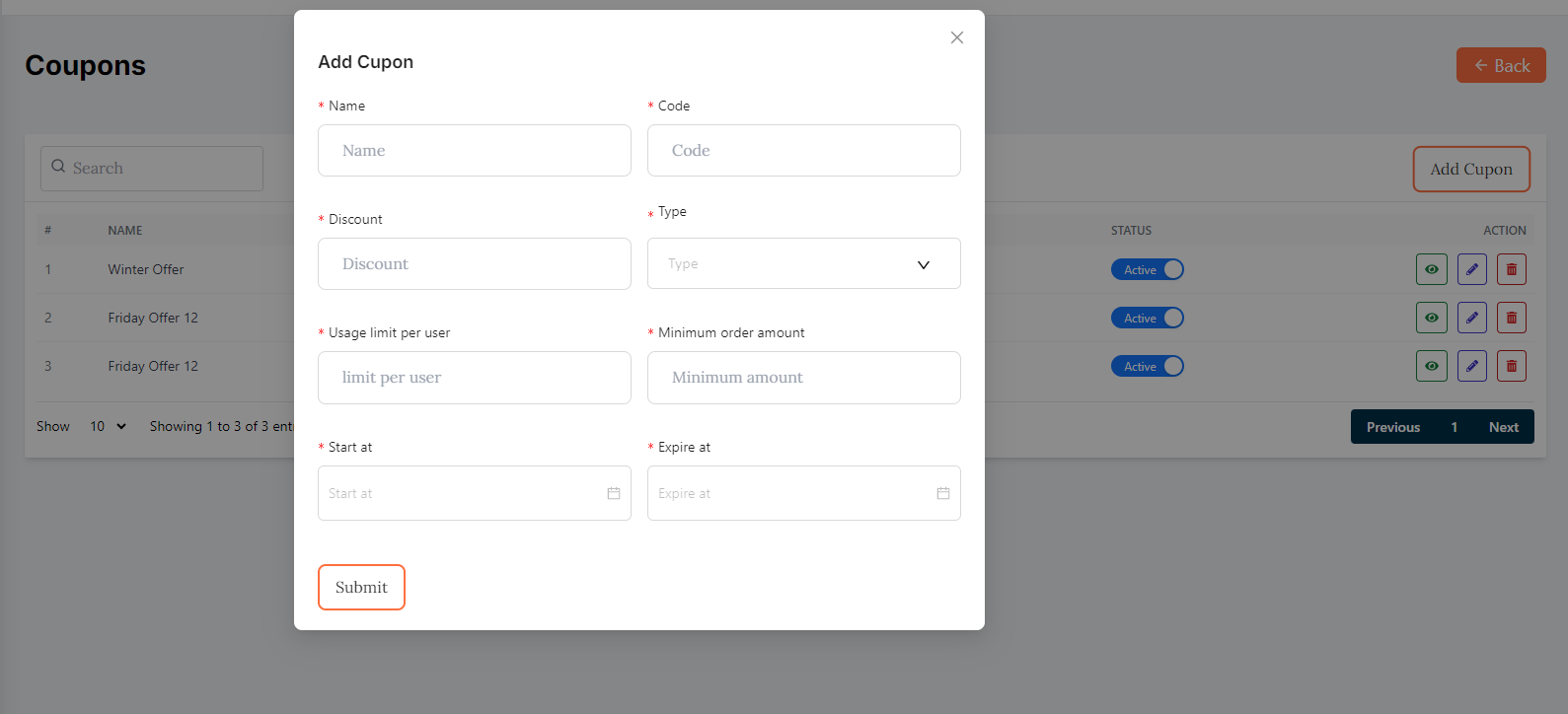Go to page 1 in pagination
This screenshot has height=714, width=1568.
pos(1454,427)
